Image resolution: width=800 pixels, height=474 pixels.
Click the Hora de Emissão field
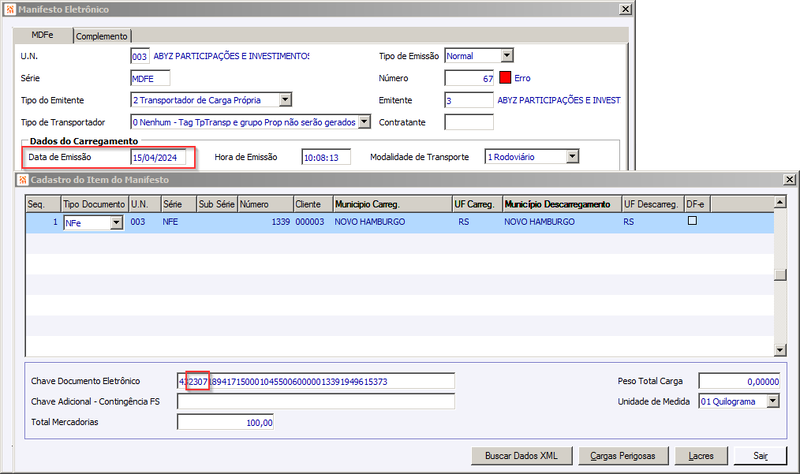click(326, 157)
